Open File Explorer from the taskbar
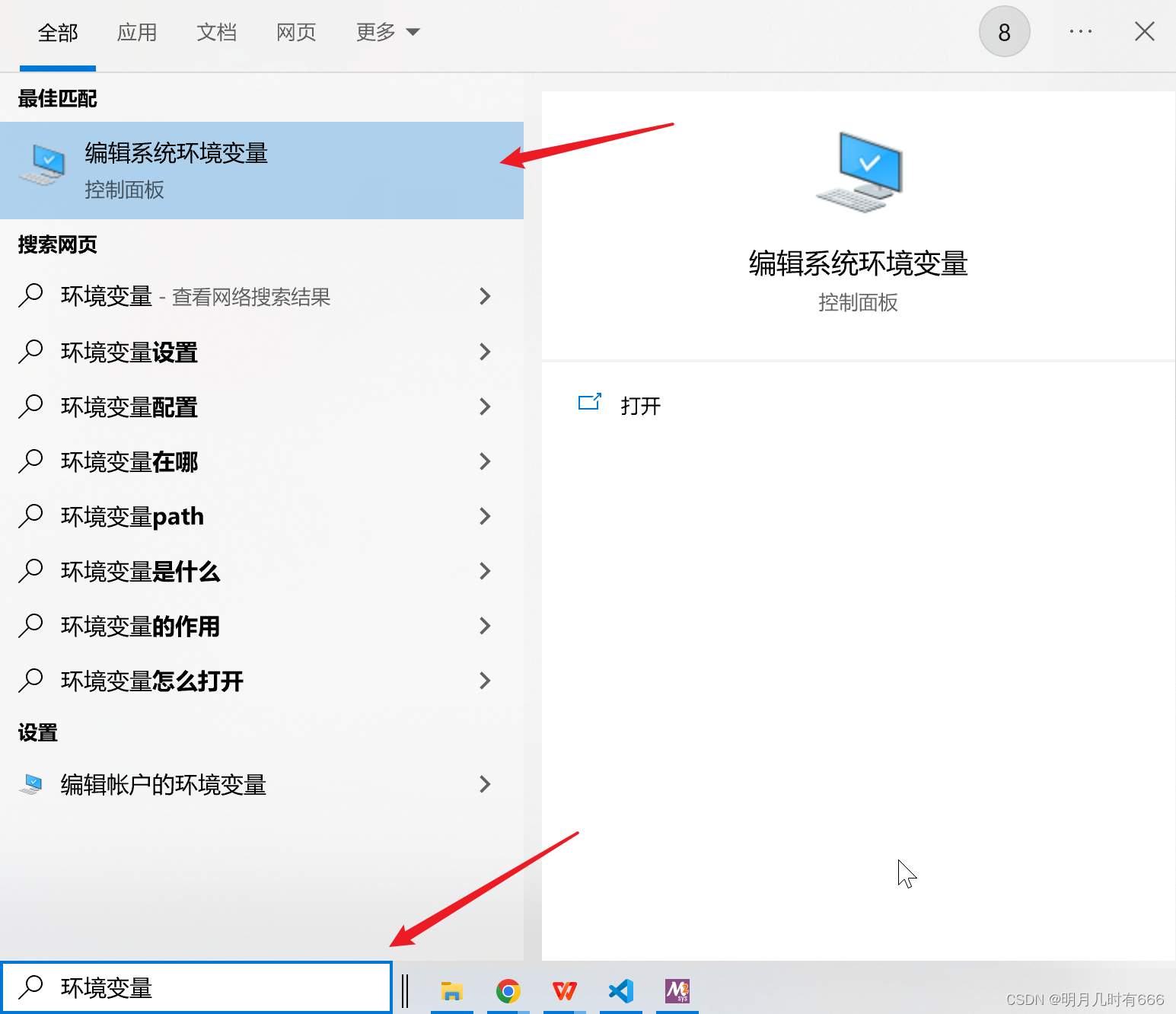Viewport: 1176px width, 1014px height. [451, 990]
